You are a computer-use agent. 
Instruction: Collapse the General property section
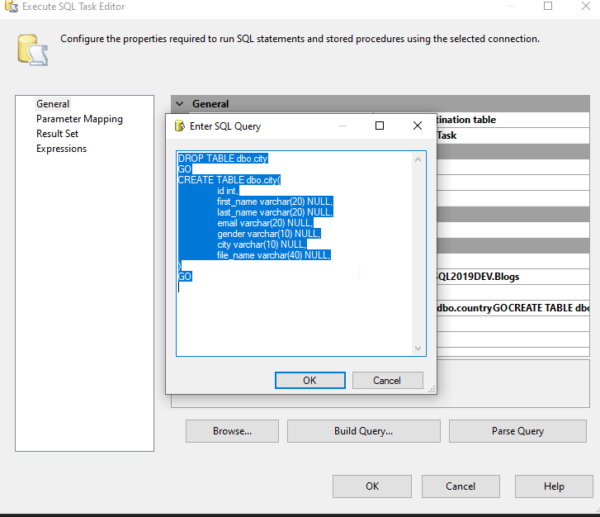click(x=180, y=103)
